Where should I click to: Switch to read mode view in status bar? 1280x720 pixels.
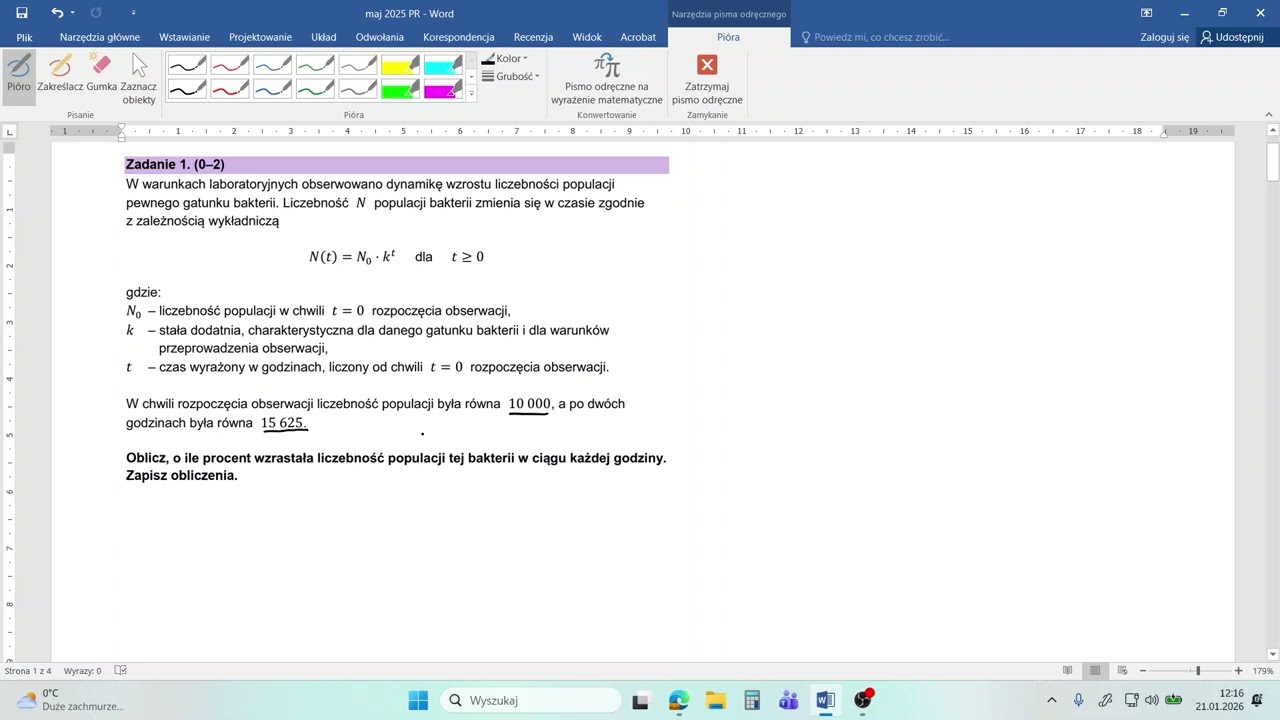click(1068, 671)
